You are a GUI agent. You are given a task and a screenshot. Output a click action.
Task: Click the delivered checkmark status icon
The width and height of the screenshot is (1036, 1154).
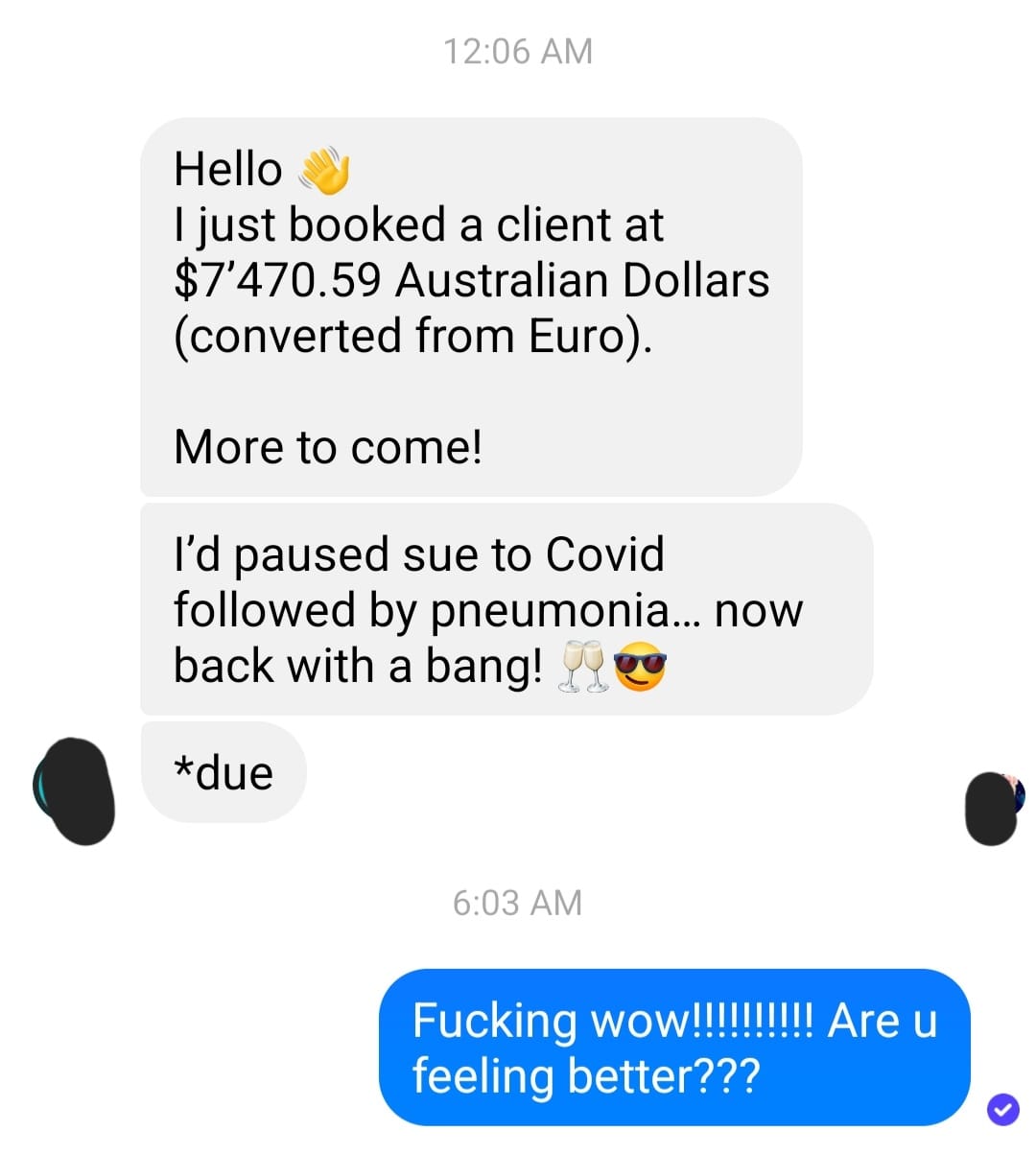pos(1002,1109)
